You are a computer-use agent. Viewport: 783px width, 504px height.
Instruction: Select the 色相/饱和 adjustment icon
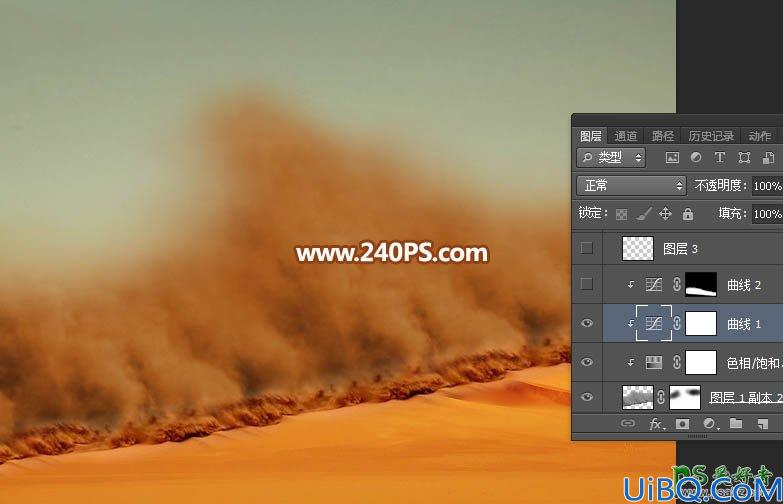click(x=654, y=362)
